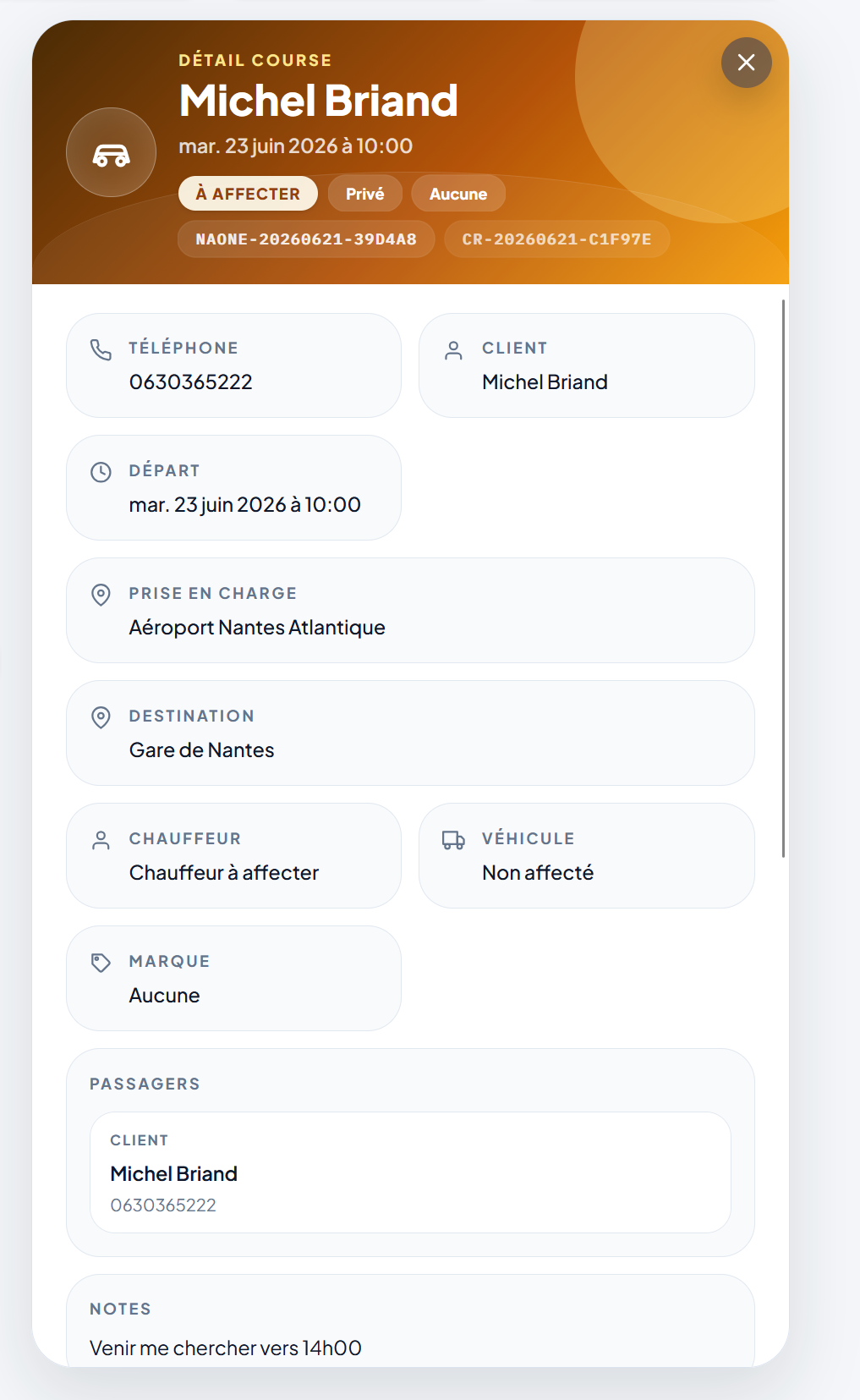860x1400 pixels.
Task: Click the vertical scrollbar of the dialog
Action: point(784,578)
